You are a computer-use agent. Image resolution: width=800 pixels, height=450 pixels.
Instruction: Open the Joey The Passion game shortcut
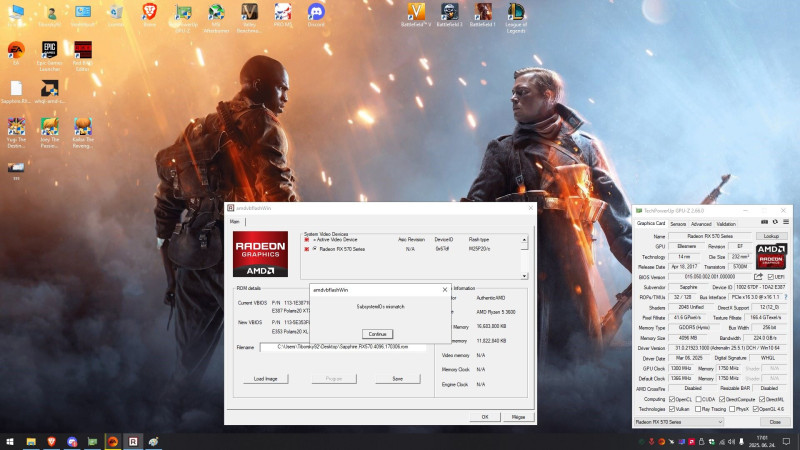[49, 133]
